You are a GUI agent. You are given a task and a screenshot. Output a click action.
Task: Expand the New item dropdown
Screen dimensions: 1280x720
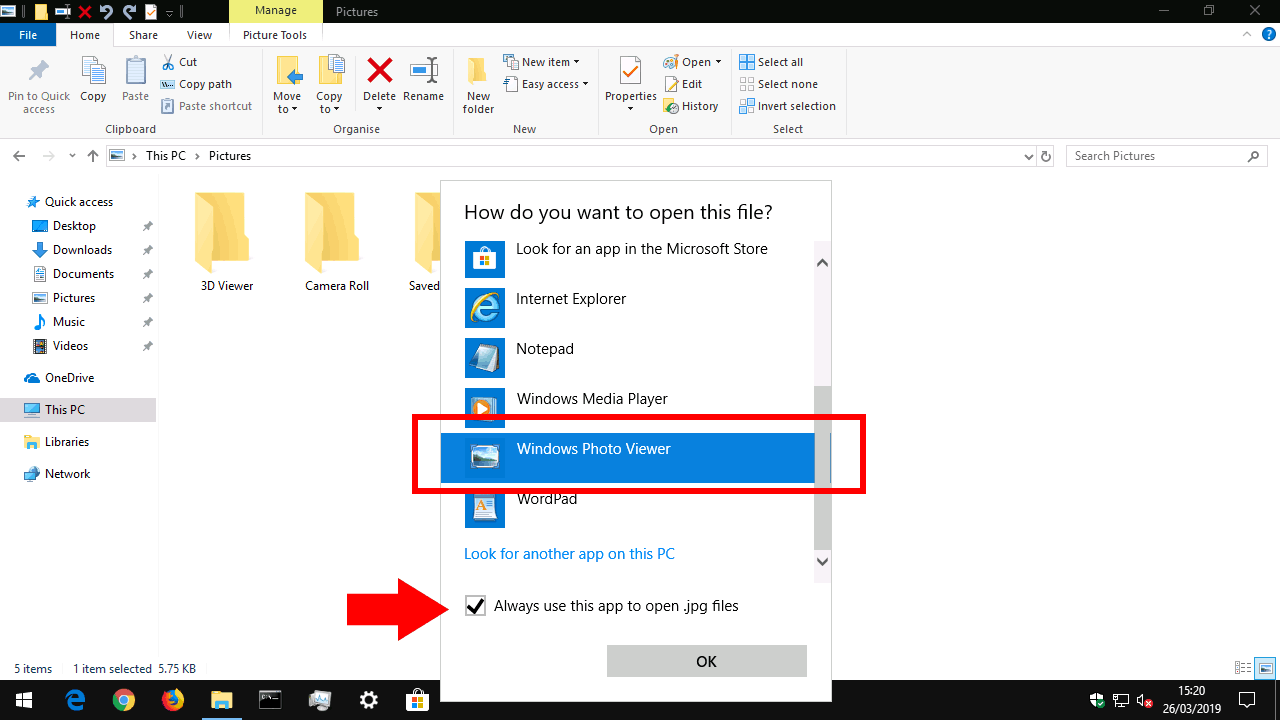click(x=576, y=63)
